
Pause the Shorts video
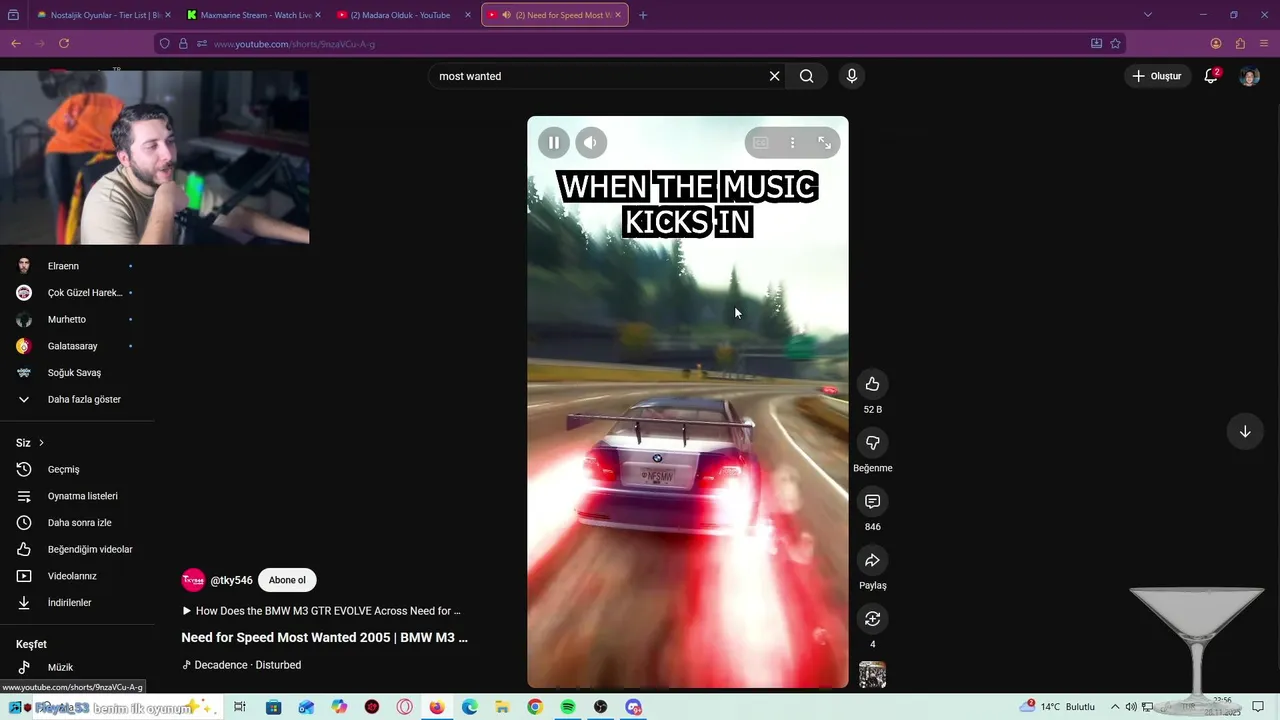(554, 142)
